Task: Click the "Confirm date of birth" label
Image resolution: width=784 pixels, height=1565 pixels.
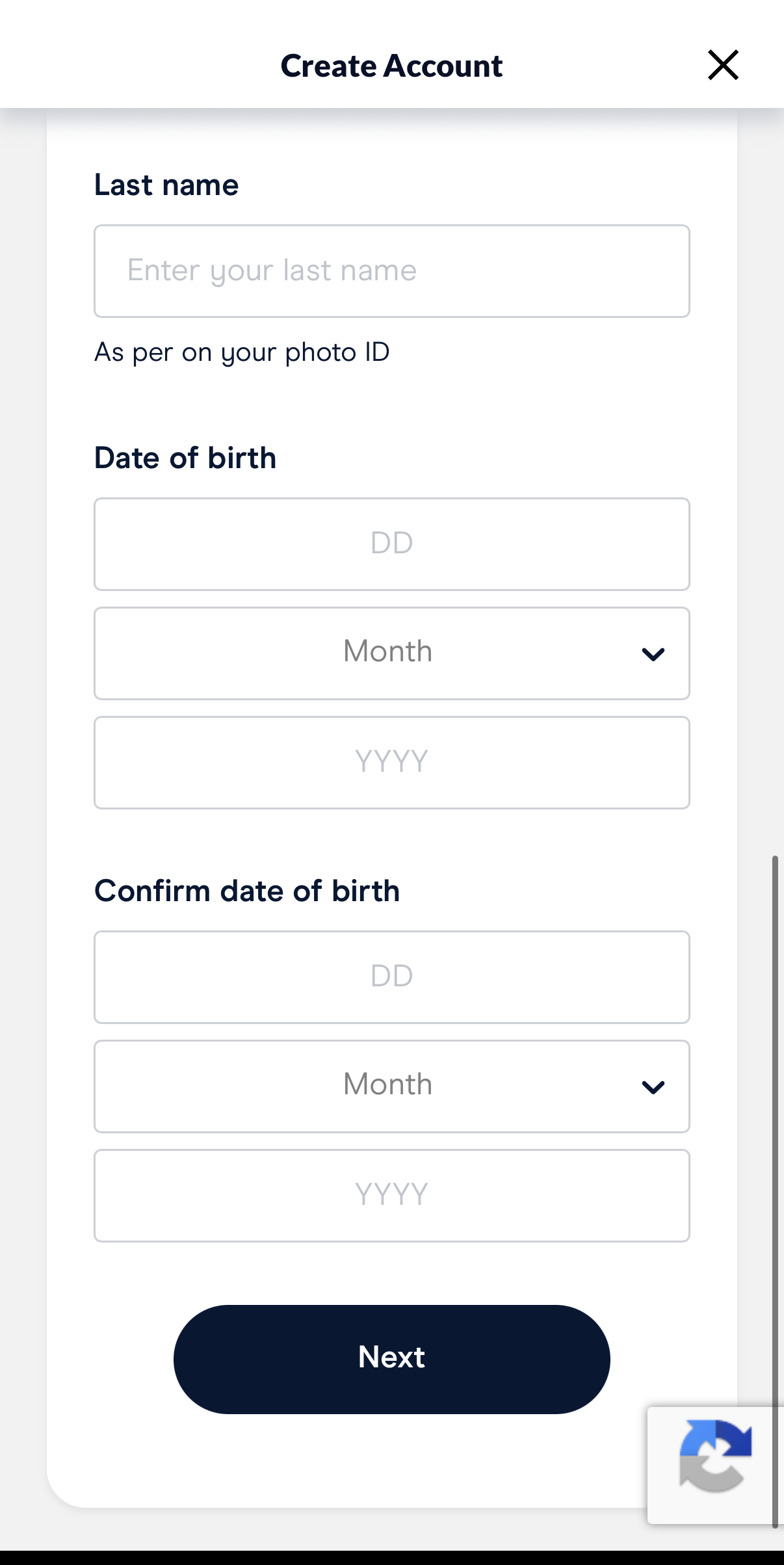Action: pyautogui.click(x=247, y=891)
